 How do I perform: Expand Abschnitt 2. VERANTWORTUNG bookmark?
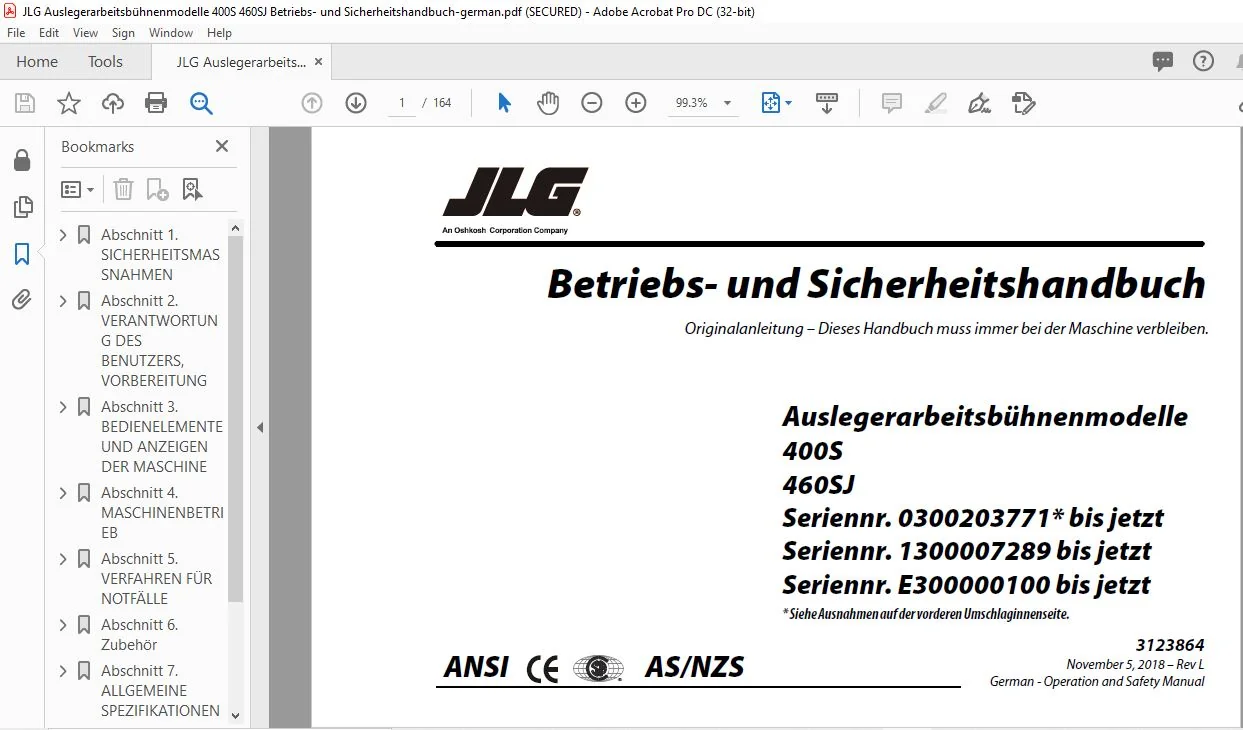pyautogui.click(x=64, y=301)
